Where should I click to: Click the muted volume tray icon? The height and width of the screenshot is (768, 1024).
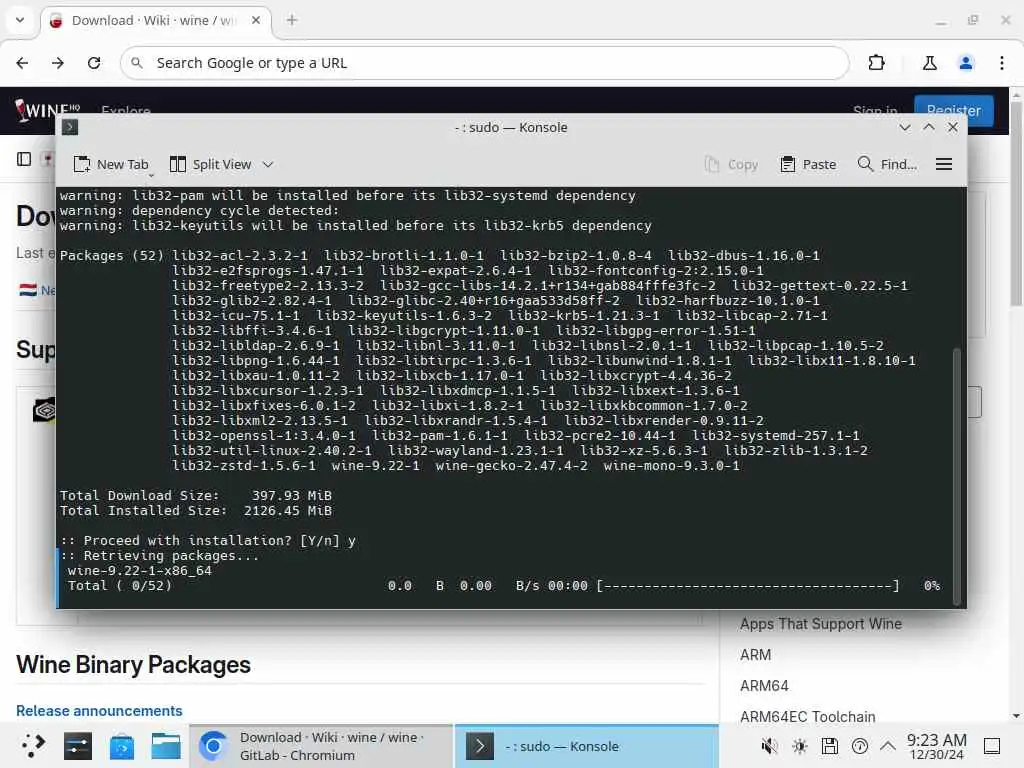[x=770, y=746]
